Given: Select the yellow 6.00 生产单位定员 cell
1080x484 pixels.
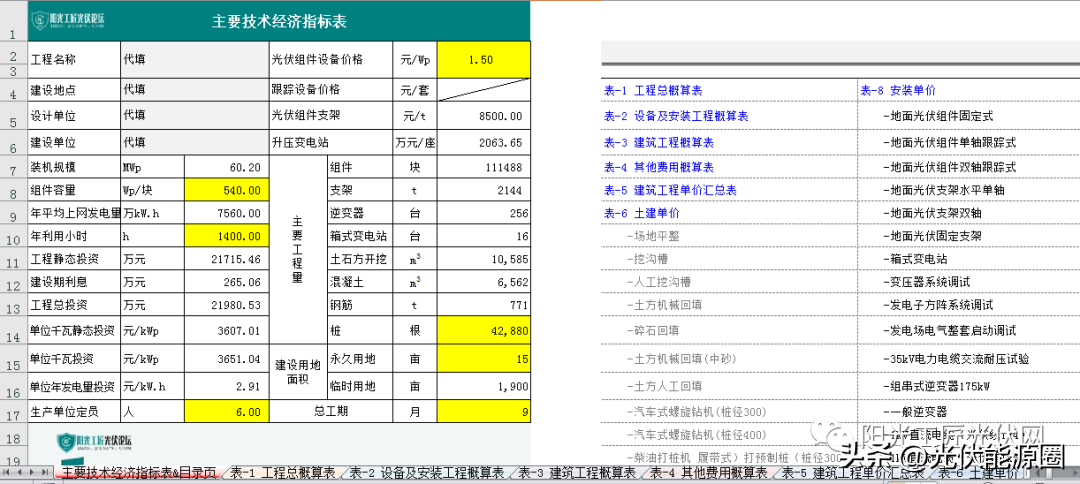Looking at the screenshot, I should point(225,412).
